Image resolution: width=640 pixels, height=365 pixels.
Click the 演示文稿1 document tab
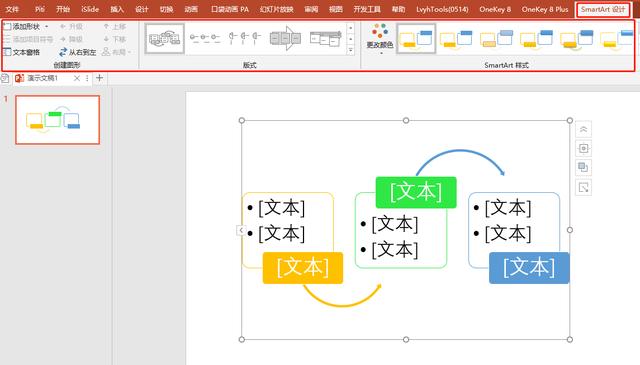42,78
